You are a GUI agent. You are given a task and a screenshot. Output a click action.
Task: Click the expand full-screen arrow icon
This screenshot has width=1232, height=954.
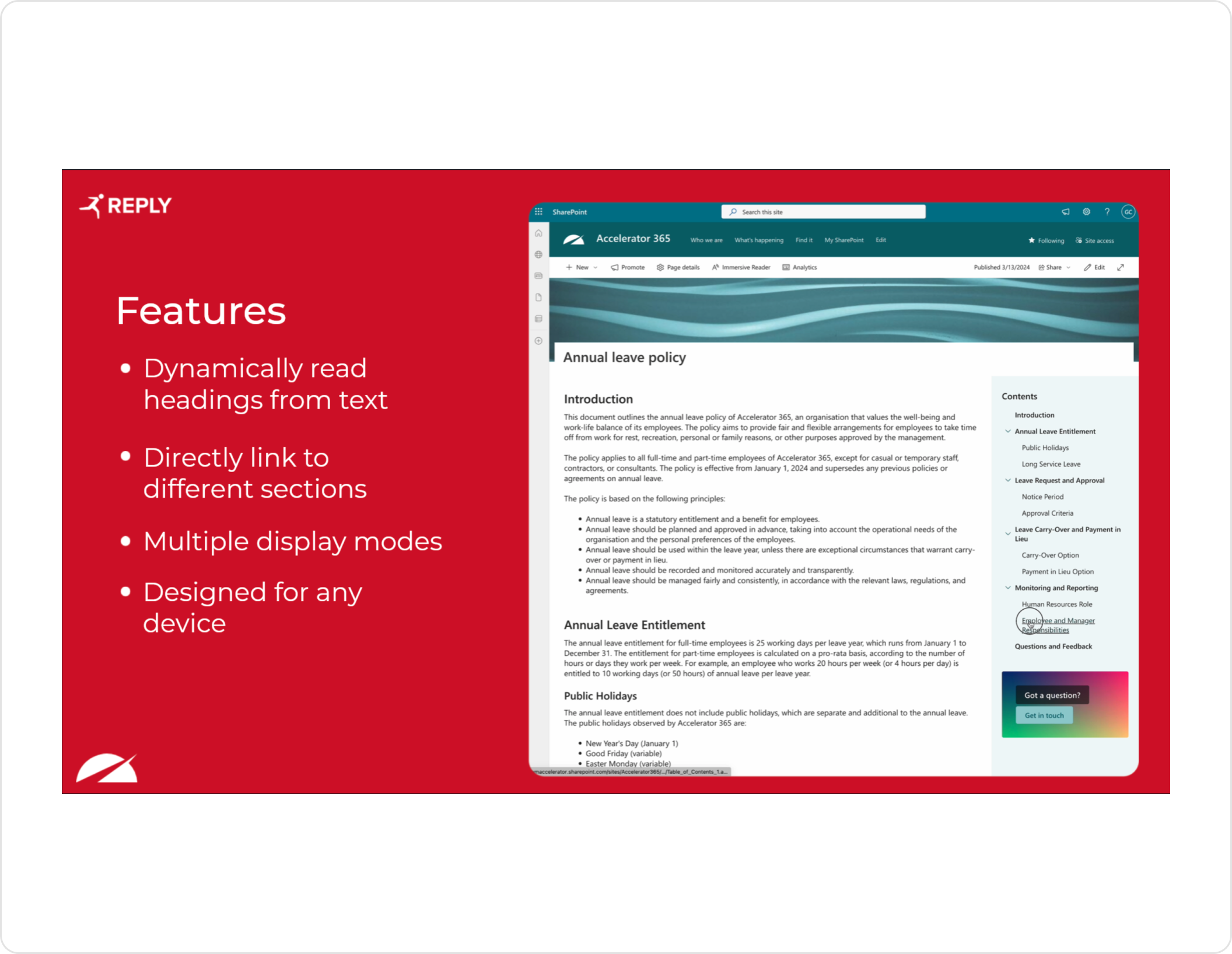coord(1121,267)
